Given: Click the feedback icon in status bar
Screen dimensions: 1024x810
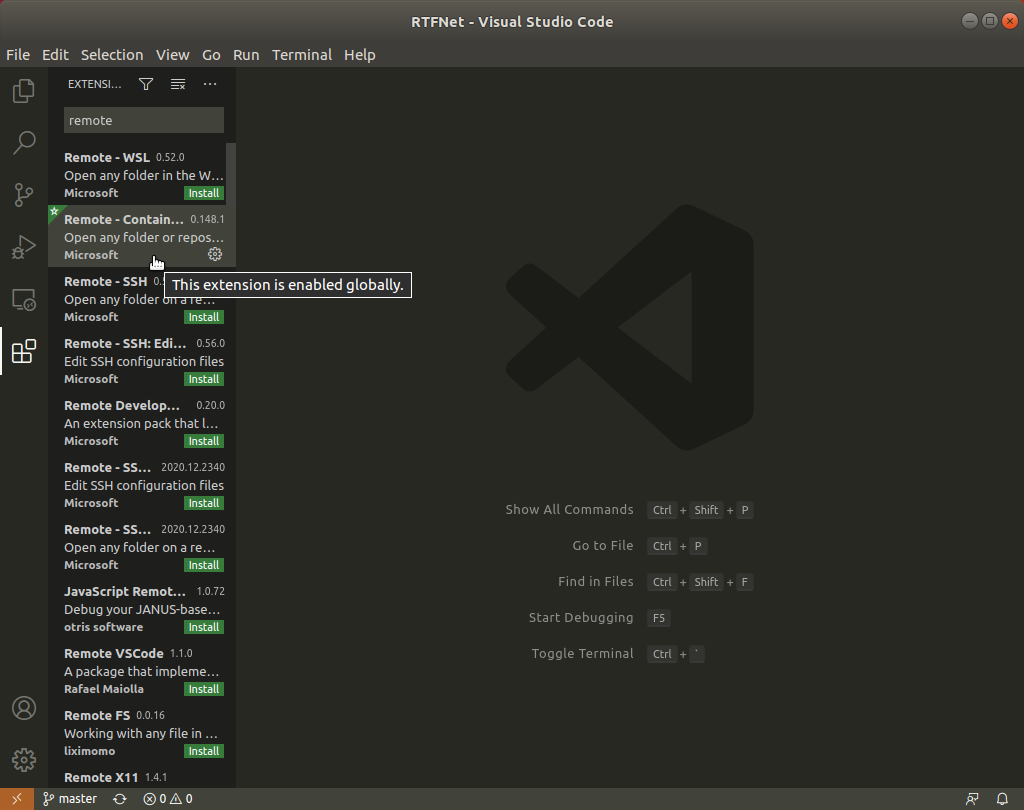Looking at the screenshot, I should pyautogui.click(x=972, y=799).
